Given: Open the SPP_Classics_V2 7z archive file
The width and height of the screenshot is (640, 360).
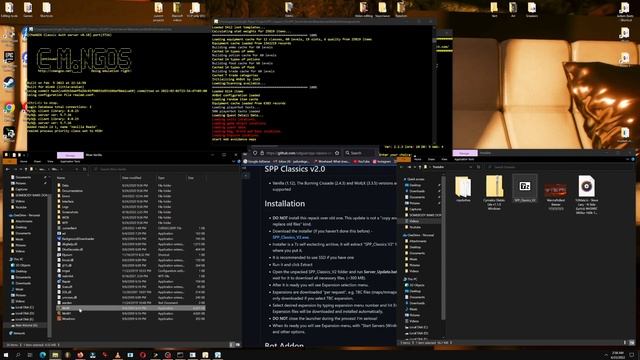Looking at the screenshot, I should [524, 189].
